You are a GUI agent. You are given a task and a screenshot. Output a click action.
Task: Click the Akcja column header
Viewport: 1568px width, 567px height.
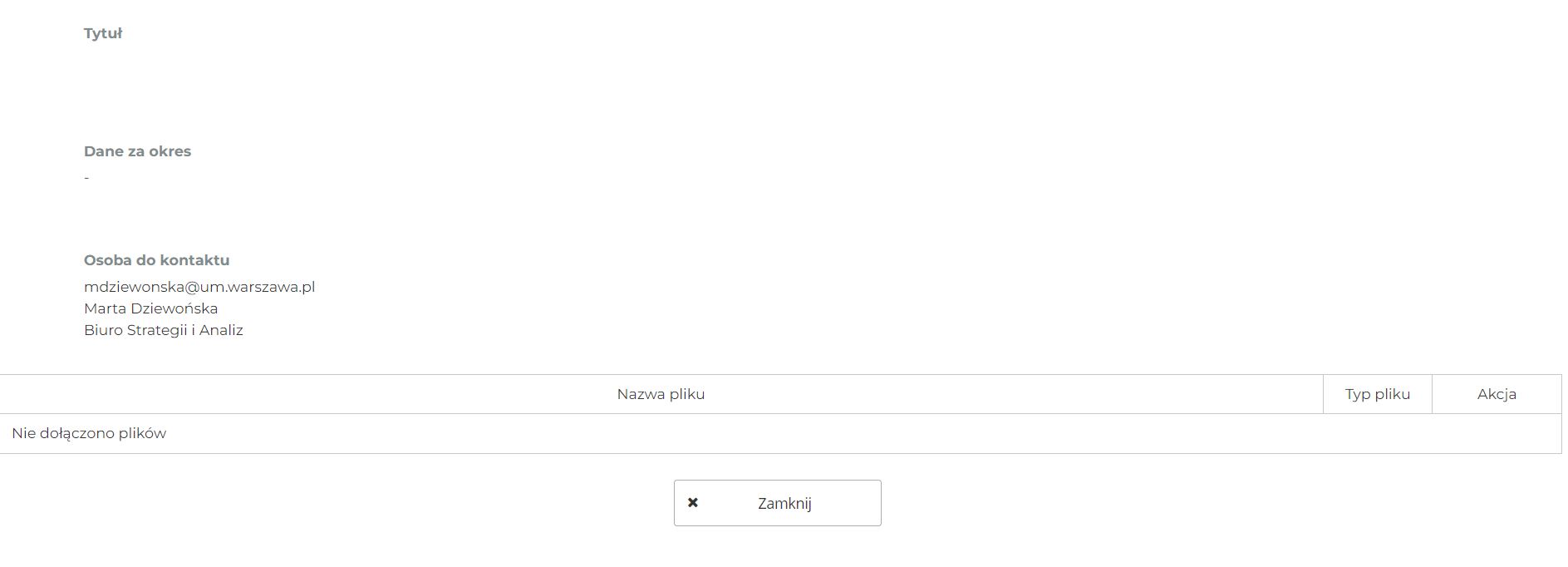click(x=1497, y=394)
